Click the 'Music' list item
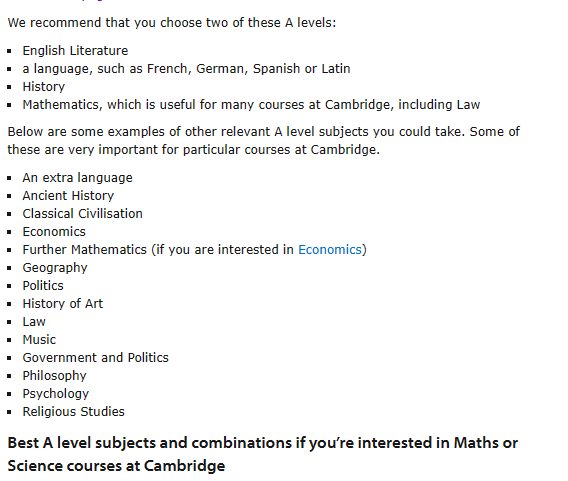 39,340
